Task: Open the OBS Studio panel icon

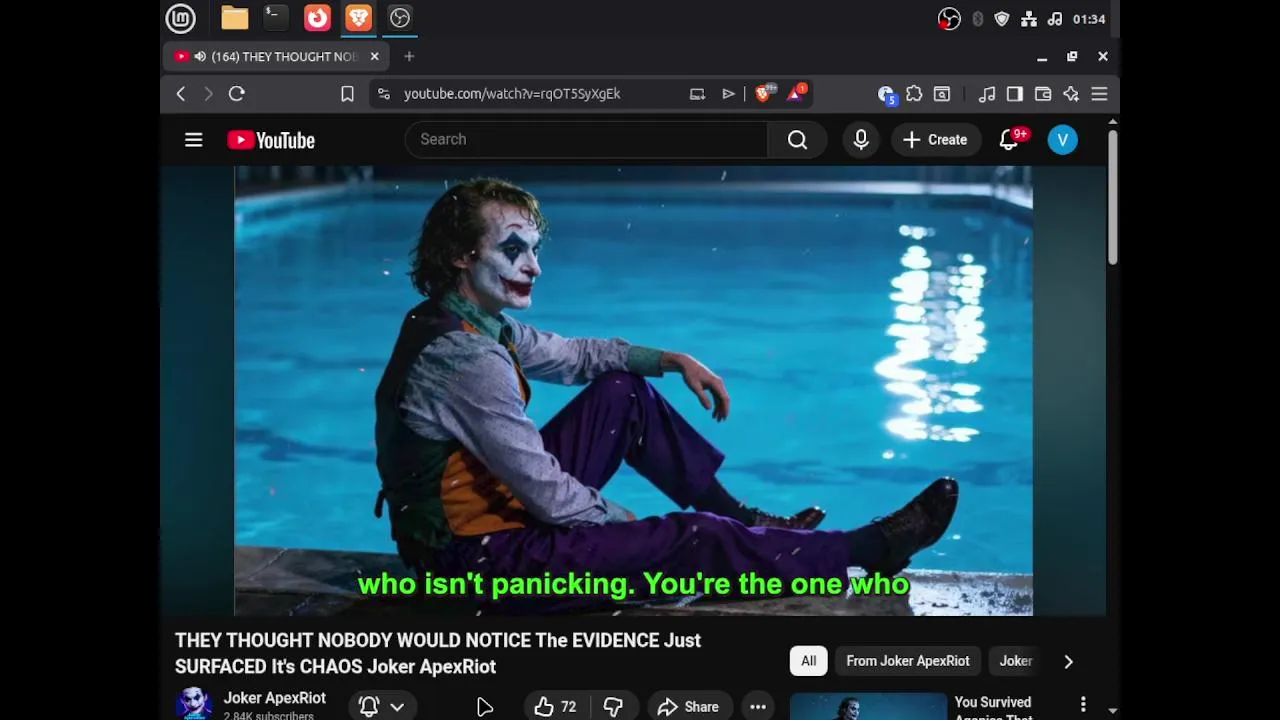Action: [x=400, y=18]
